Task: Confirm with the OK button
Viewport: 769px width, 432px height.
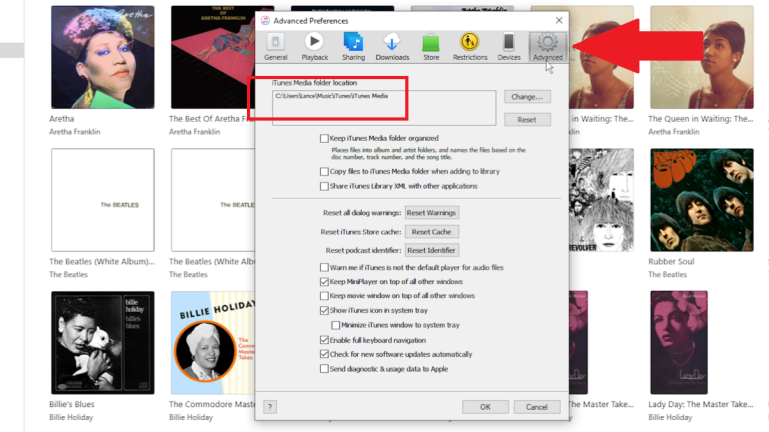Action: click(x=485, y=407)
